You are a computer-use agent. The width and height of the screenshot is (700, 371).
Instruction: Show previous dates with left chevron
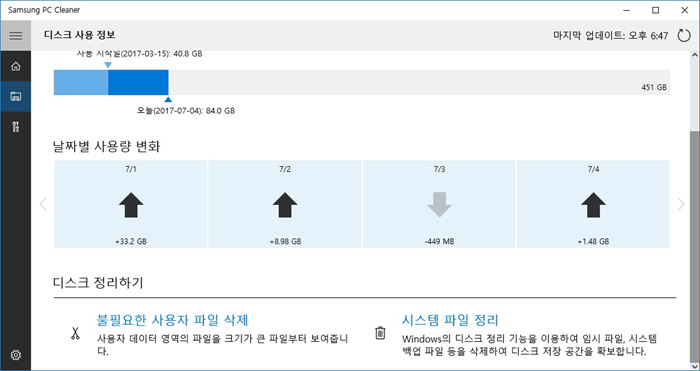[43, 204]
